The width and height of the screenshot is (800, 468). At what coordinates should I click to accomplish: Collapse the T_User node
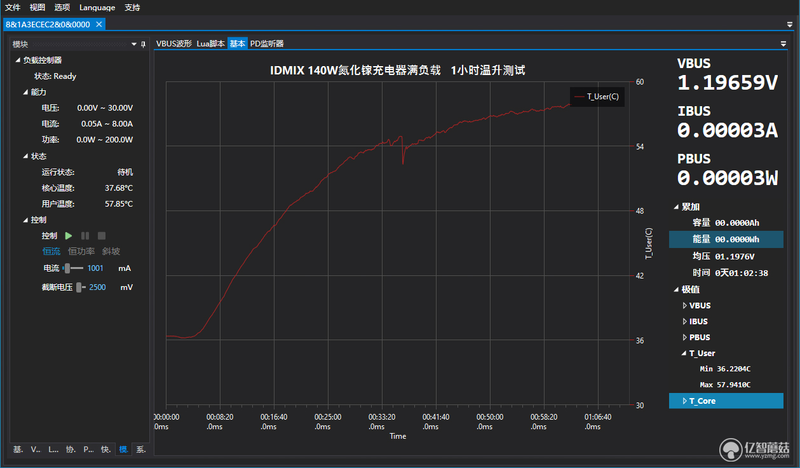pos(684,353)
